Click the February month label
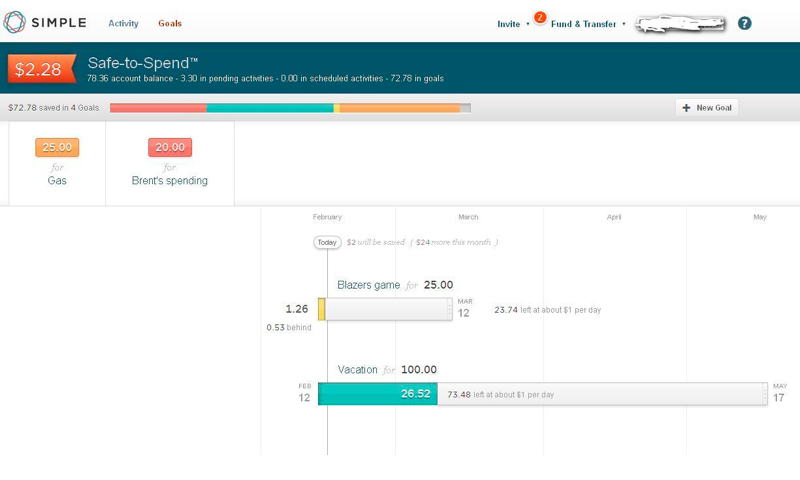The width and height of the screenshot is (800, 480). (327, 217)
